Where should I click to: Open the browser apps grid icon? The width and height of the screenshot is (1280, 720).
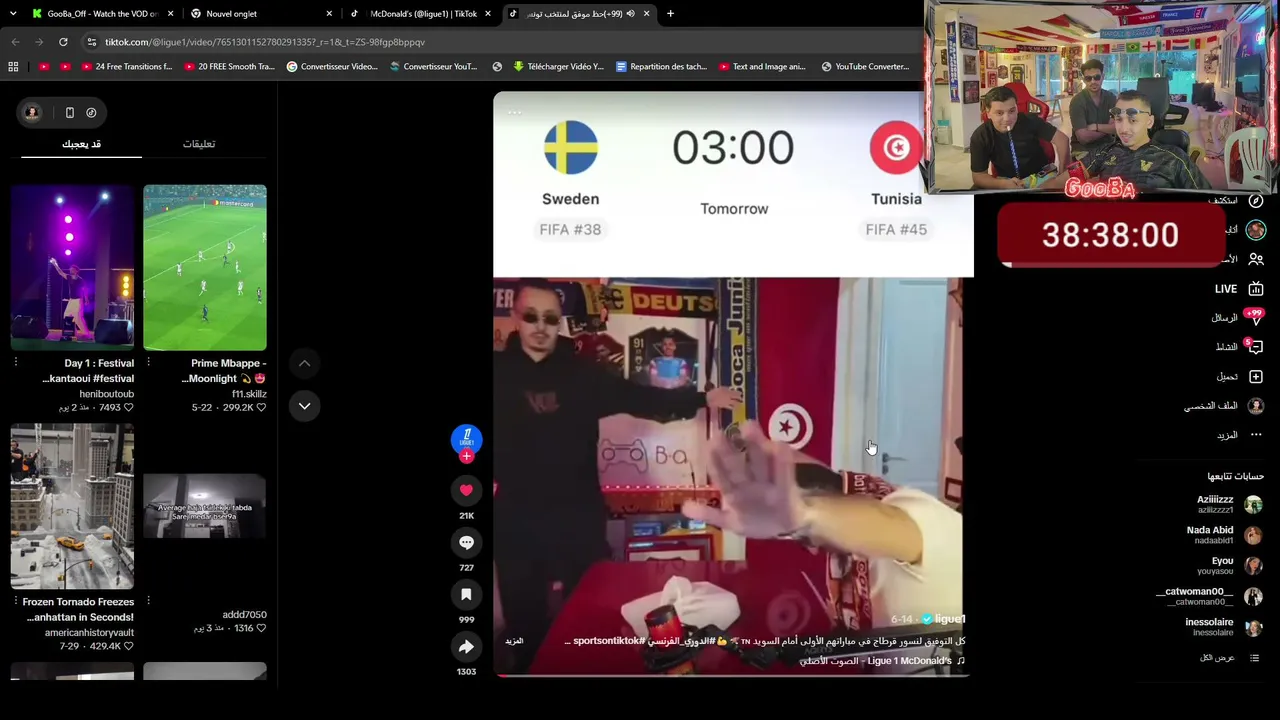(x=13, y=67)
